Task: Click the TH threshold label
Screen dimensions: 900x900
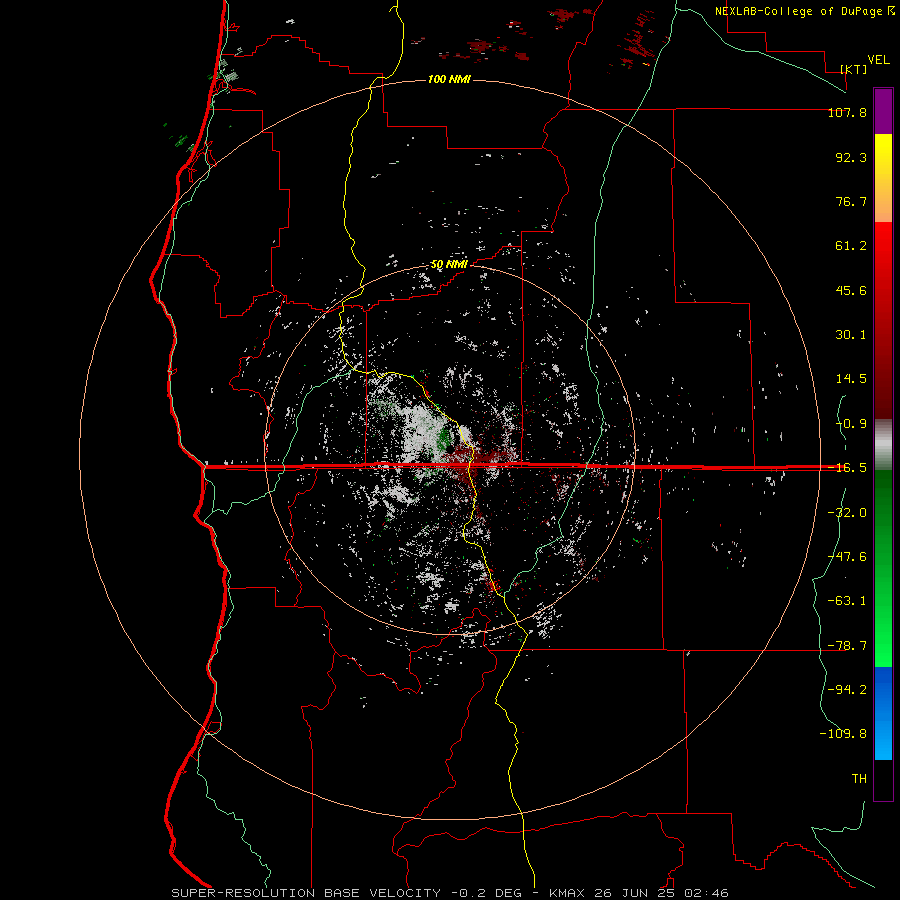Action: coord(859,779)
